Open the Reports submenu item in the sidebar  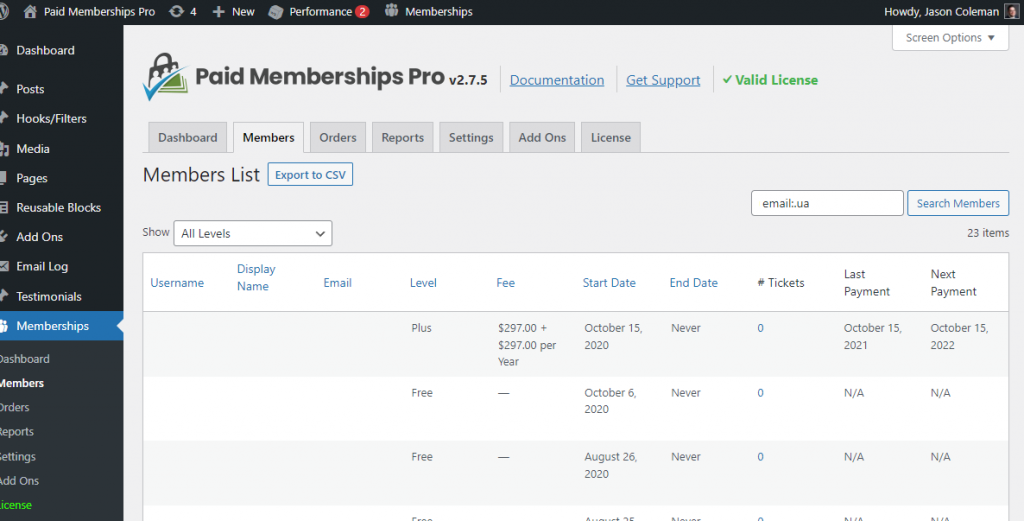tap(17, 432)
